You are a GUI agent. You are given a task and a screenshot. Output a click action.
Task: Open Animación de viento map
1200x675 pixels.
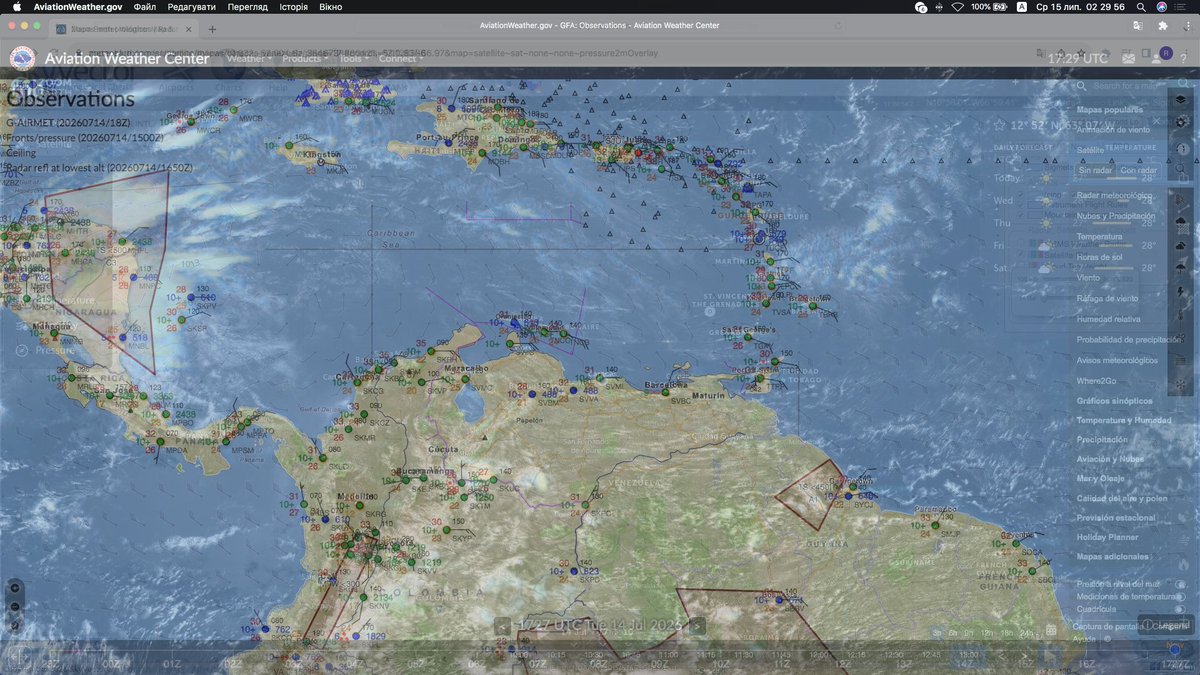(1113, 130)
